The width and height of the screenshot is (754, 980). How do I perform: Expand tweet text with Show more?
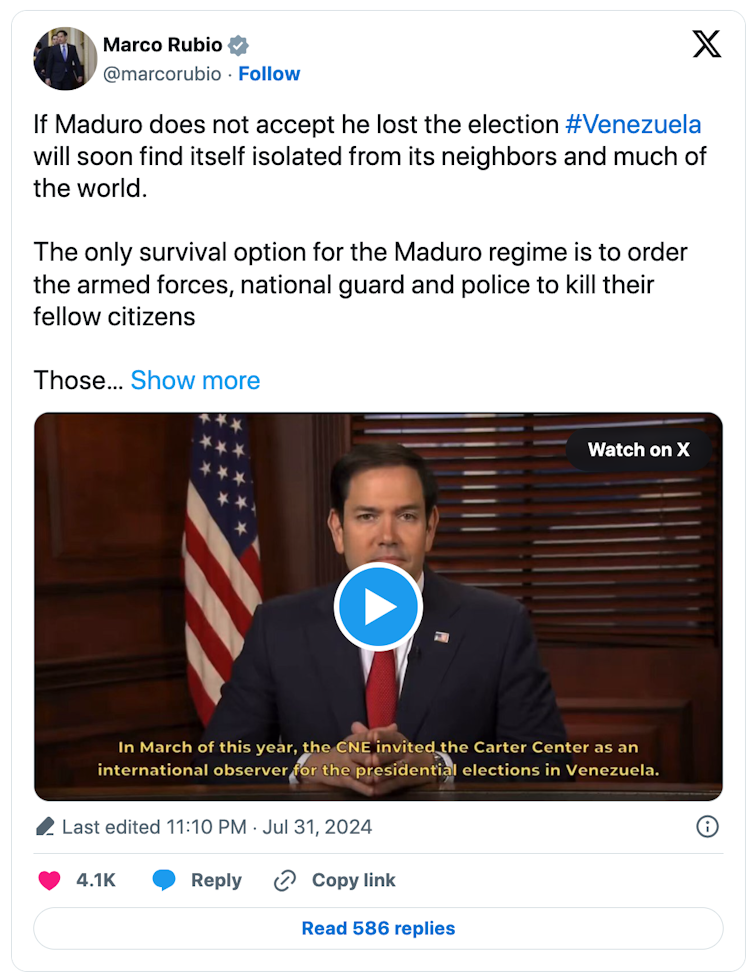195,380
